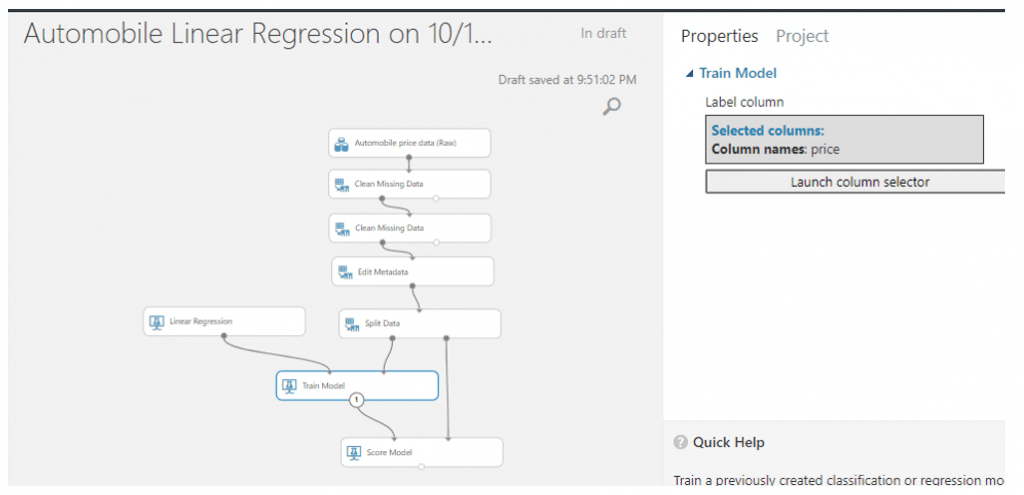Viewport: 1024px width, 495px height.
Task: Click the Score Model output port circle
Action: (421, 467)
